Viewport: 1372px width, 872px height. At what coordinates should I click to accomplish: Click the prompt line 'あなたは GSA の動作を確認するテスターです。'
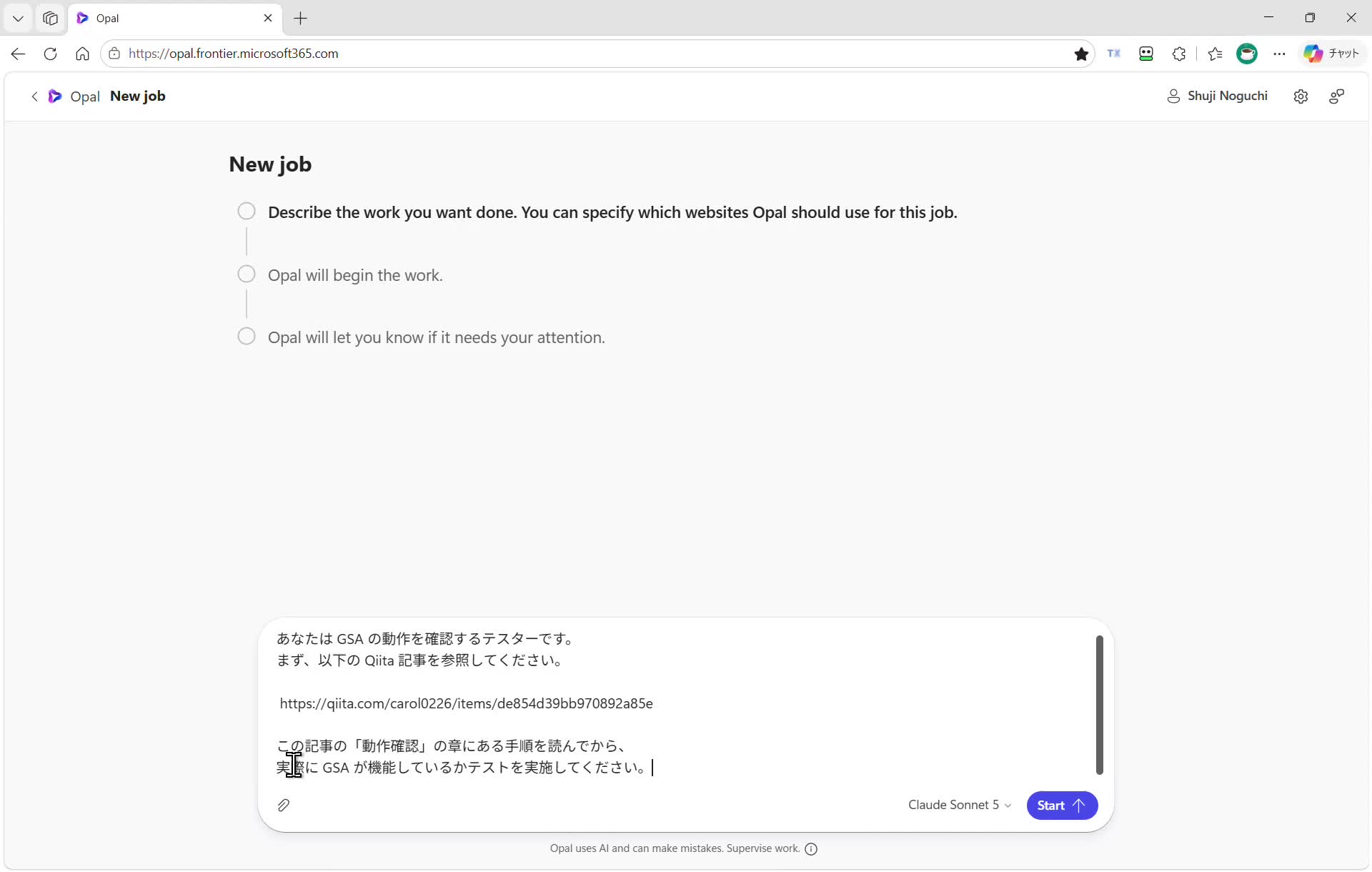[426, 639]
